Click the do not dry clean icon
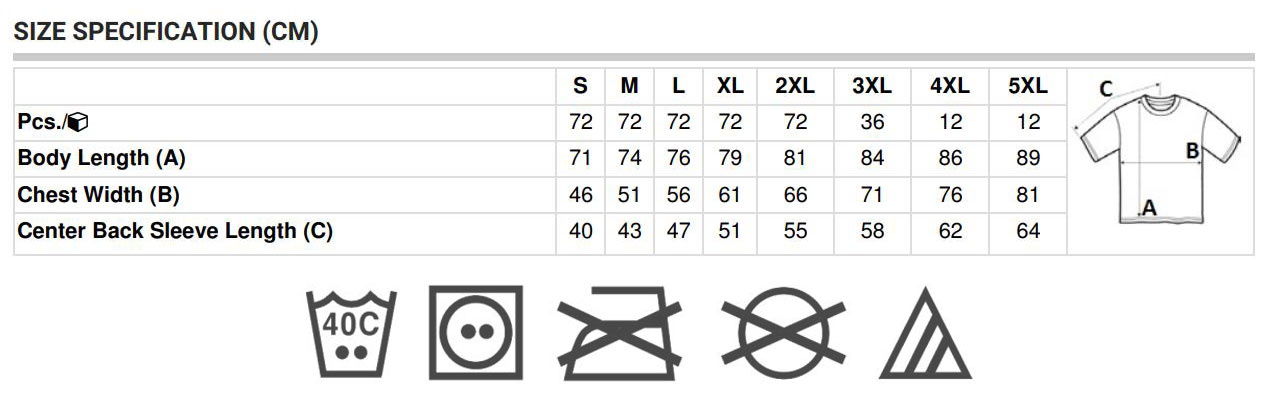The width and height of the screenshot is (1280, 404). click(783, 332)
